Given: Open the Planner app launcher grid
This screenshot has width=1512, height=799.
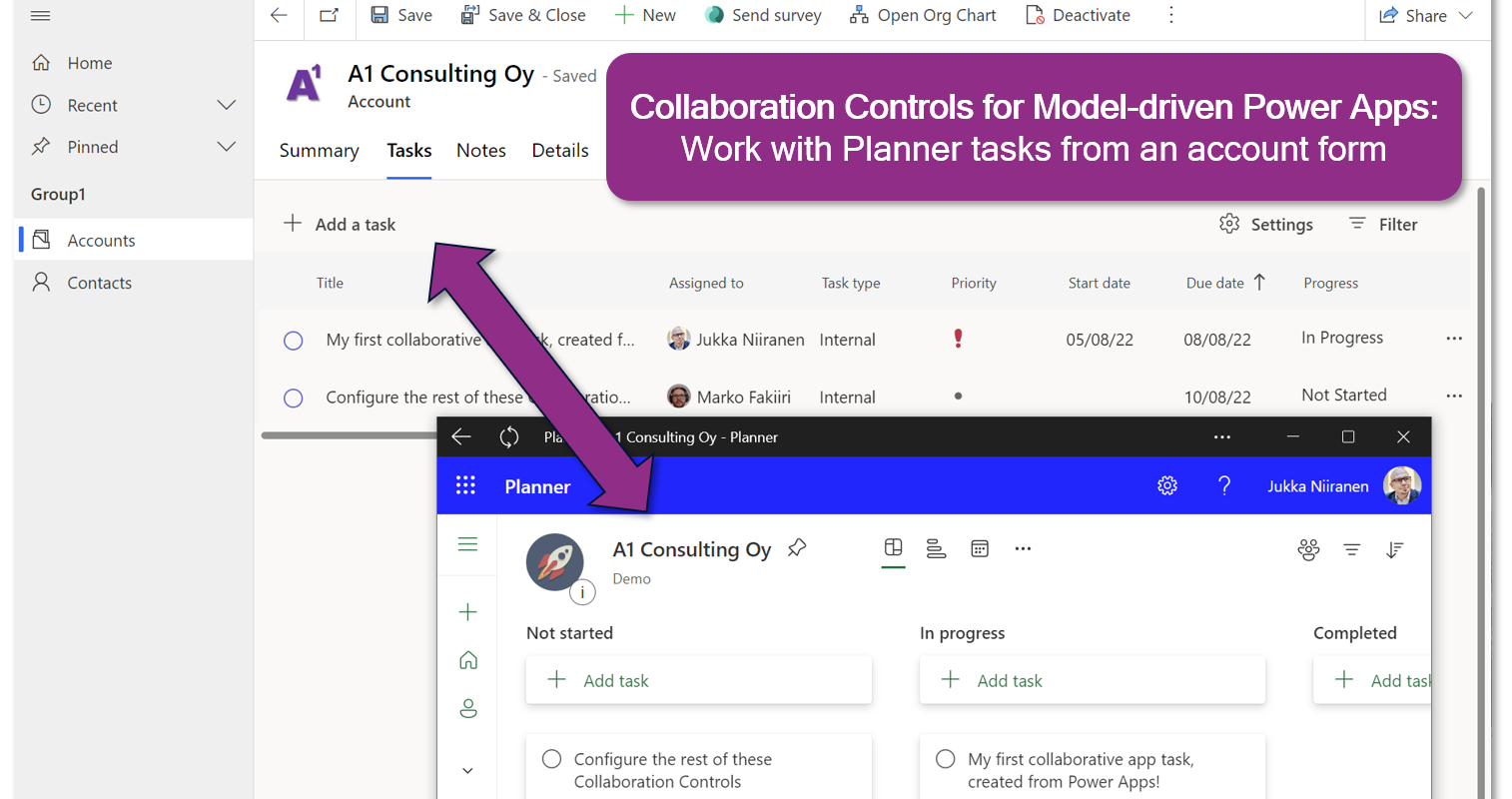Looking at the screenshot, I should [x=465, y=485].
